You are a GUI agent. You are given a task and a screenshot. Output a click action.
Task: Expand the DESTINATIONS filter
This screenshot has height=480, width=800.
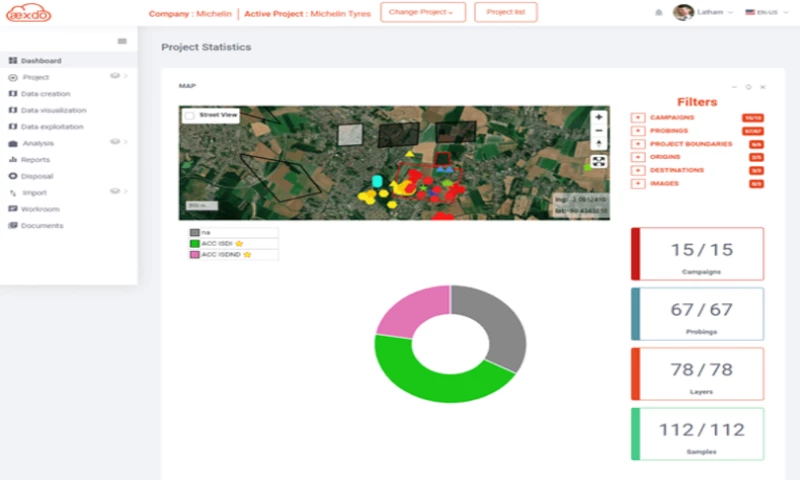tap(638, 170)
